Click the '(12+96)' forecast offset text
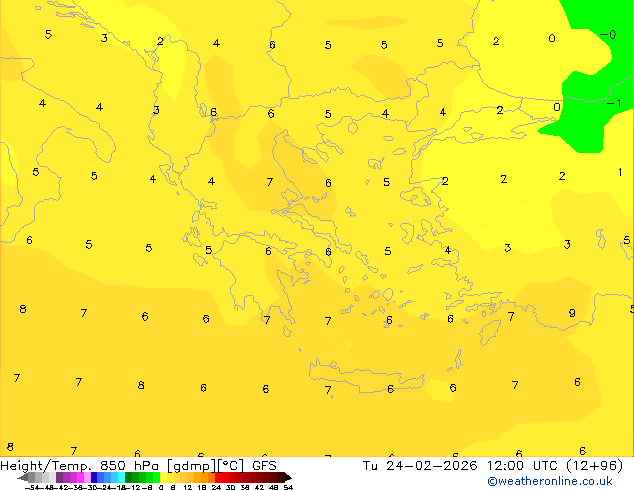The image size is (634, 490). [x=594, y=465]
